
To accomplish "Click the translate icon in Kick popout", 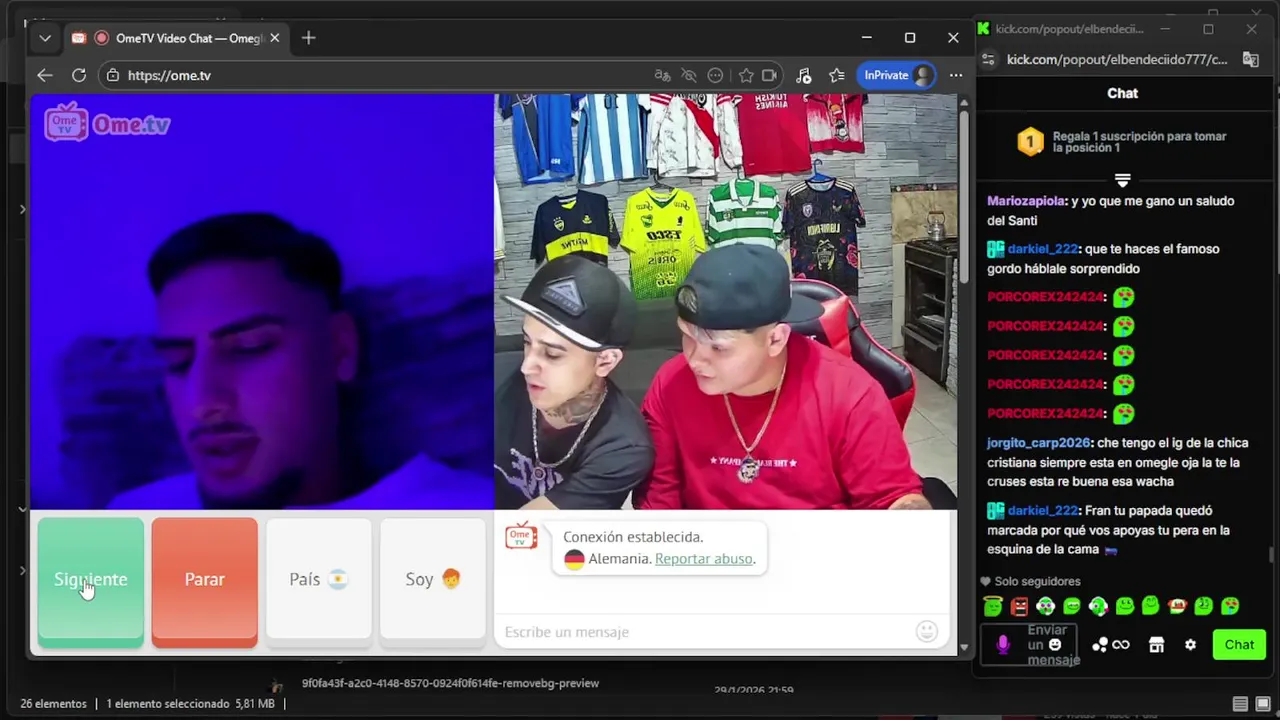I will click(x=1250, y=60).
